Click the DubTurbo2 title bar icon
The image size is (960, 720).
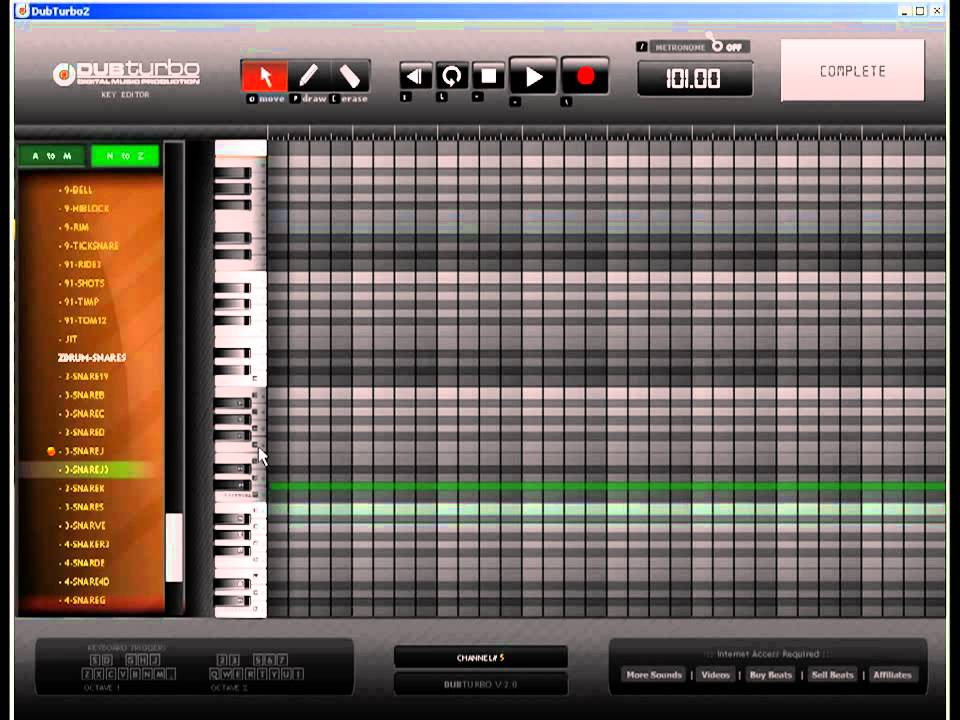pos(22,10)
